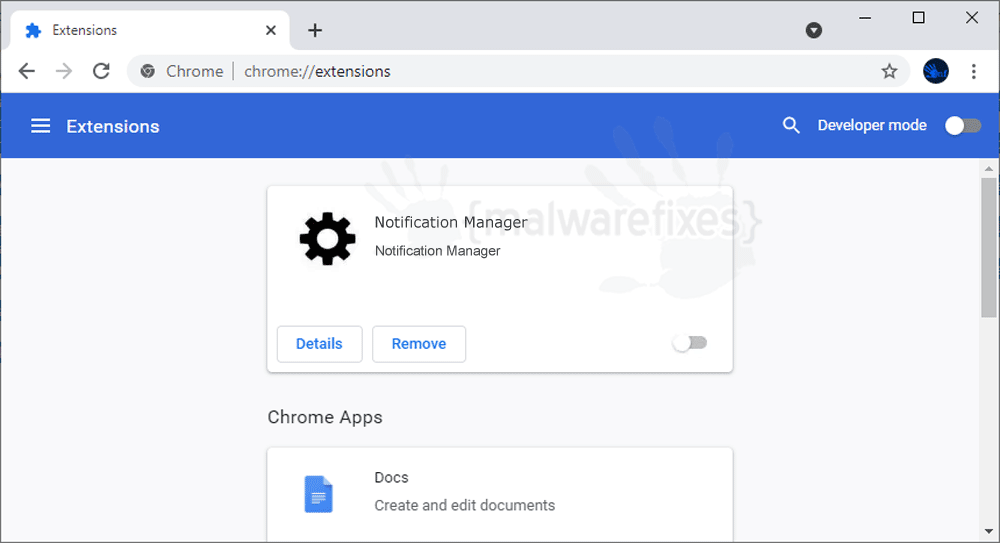
Task: Click the Extensions header title
Action: click(x=113, y=126)
